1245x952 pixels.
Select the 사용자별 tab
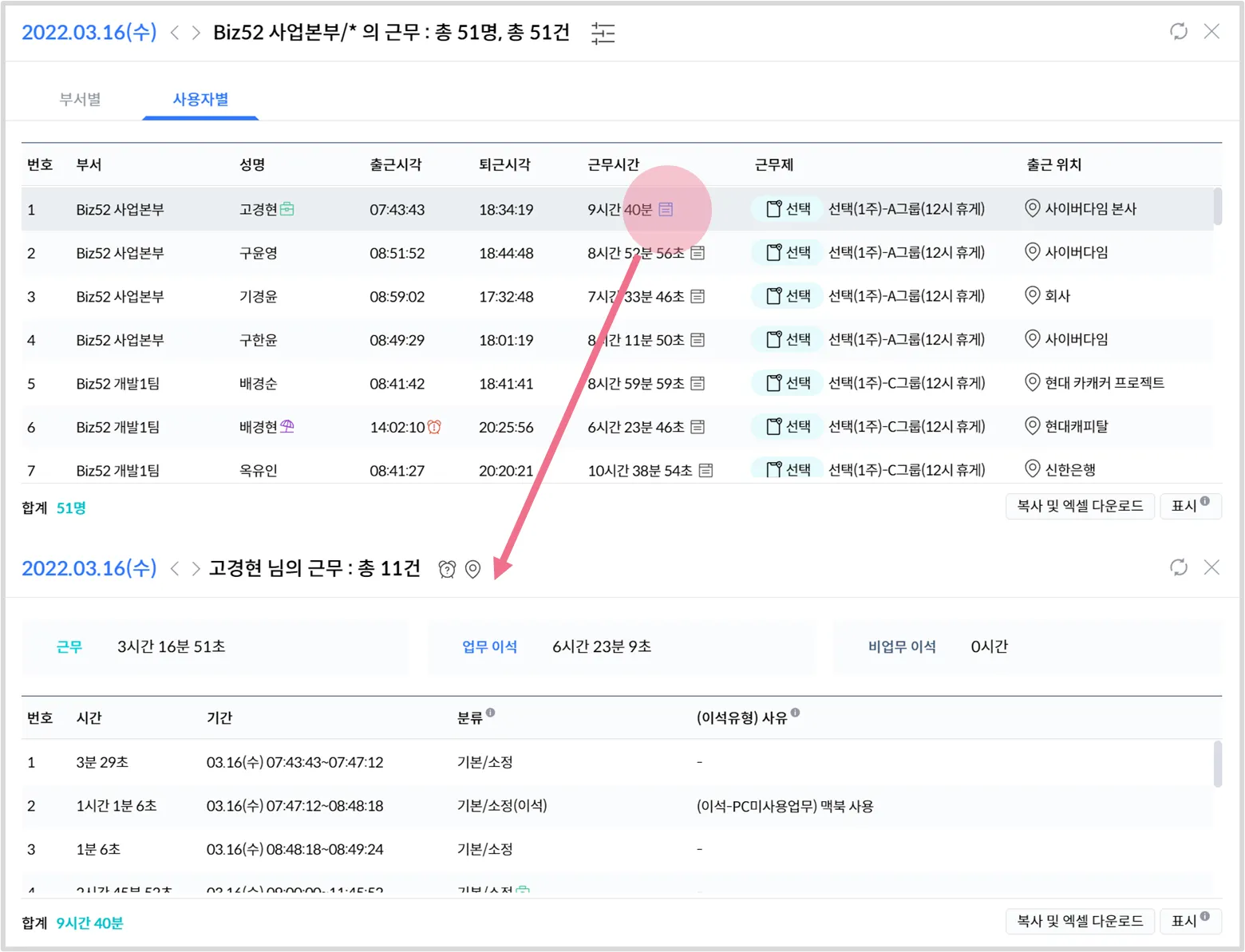click(x=200, y=100)
